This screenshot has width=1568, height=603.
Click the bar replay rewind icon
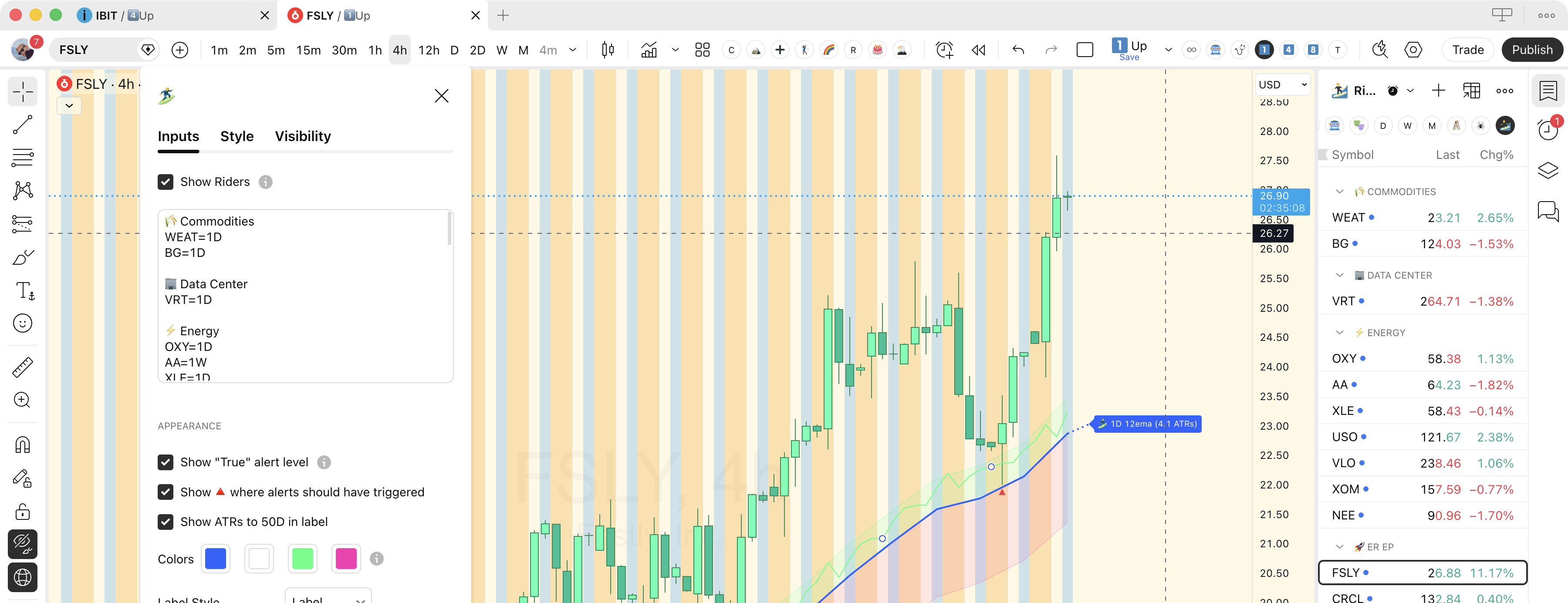(978, 50)
